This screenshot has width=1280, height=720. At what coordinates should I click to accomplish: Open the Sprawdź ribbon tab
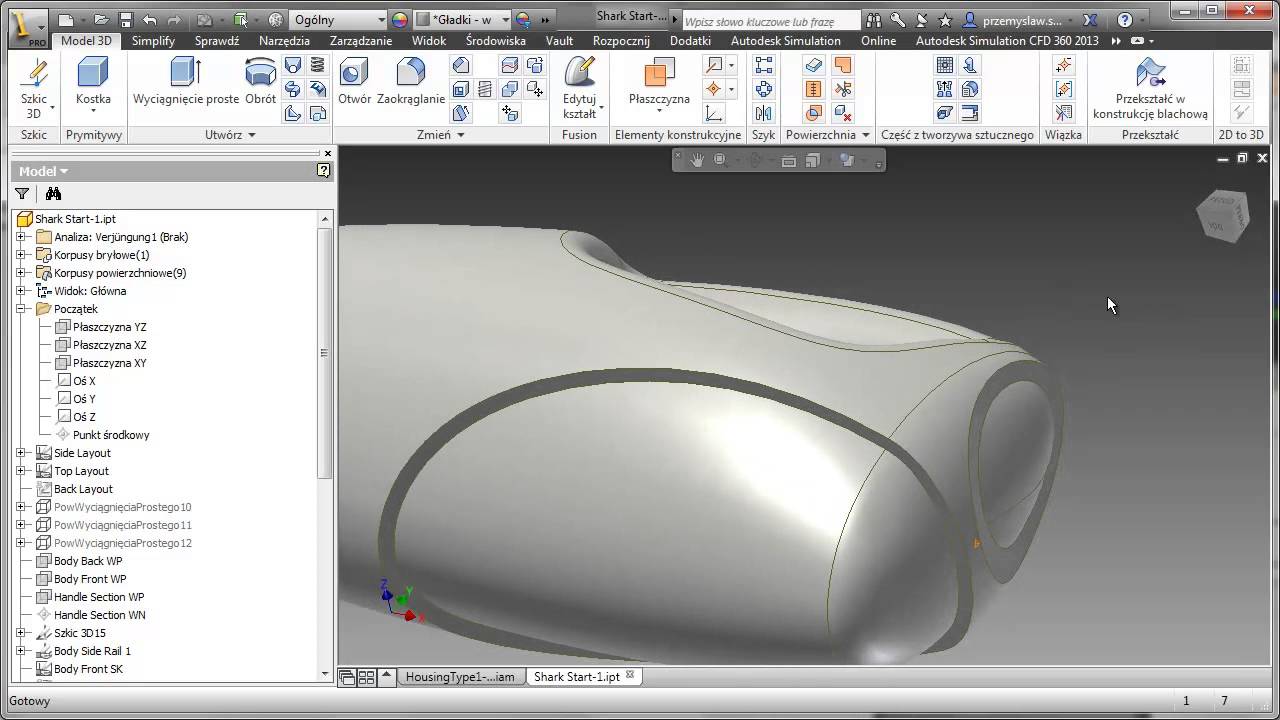[217, 41]
